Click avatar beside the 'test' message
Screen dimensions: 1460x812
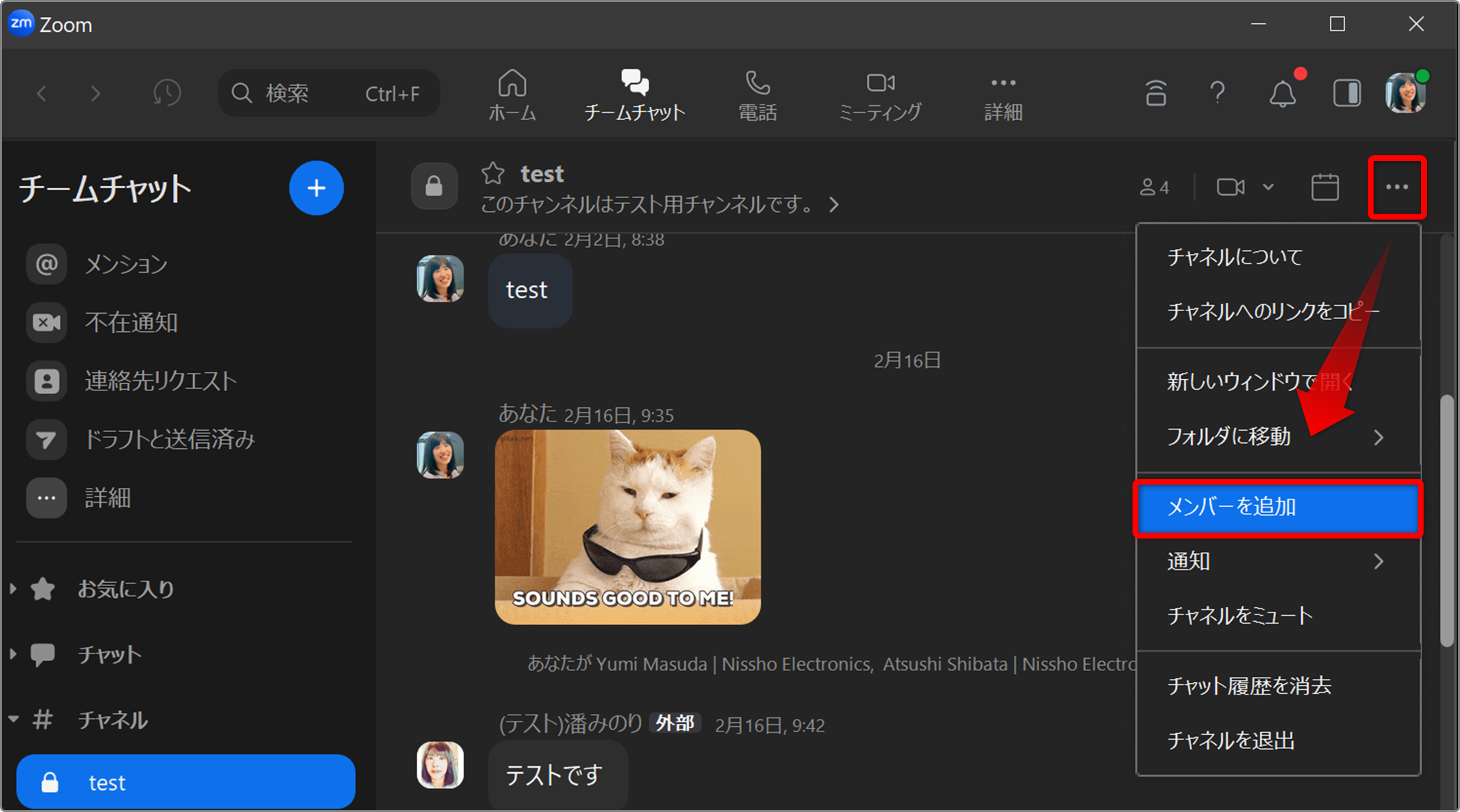click(x=440, y=279)
